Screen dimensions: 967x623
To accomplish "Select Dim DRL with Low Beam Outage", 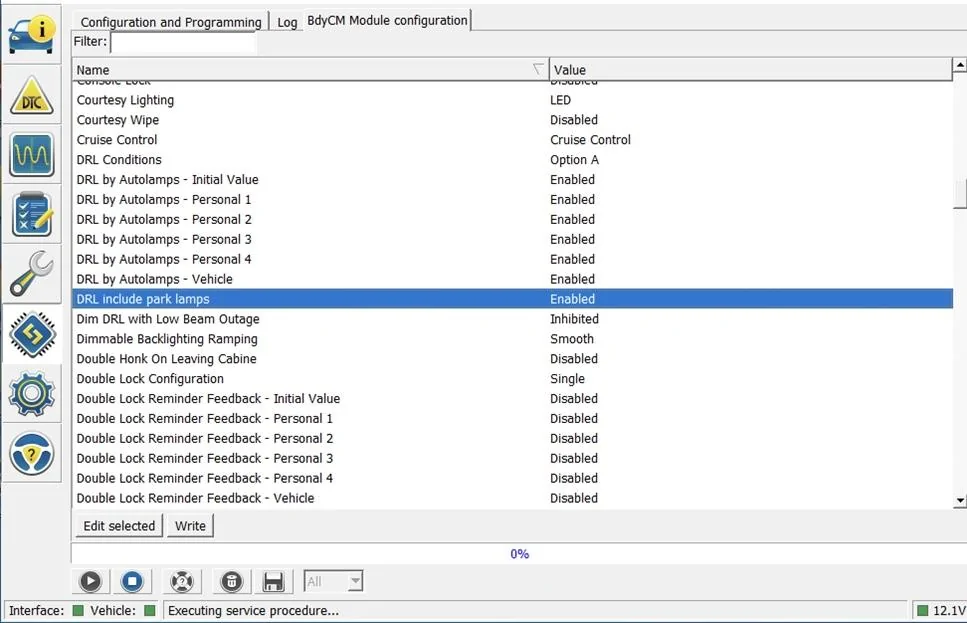I will 512,319.
